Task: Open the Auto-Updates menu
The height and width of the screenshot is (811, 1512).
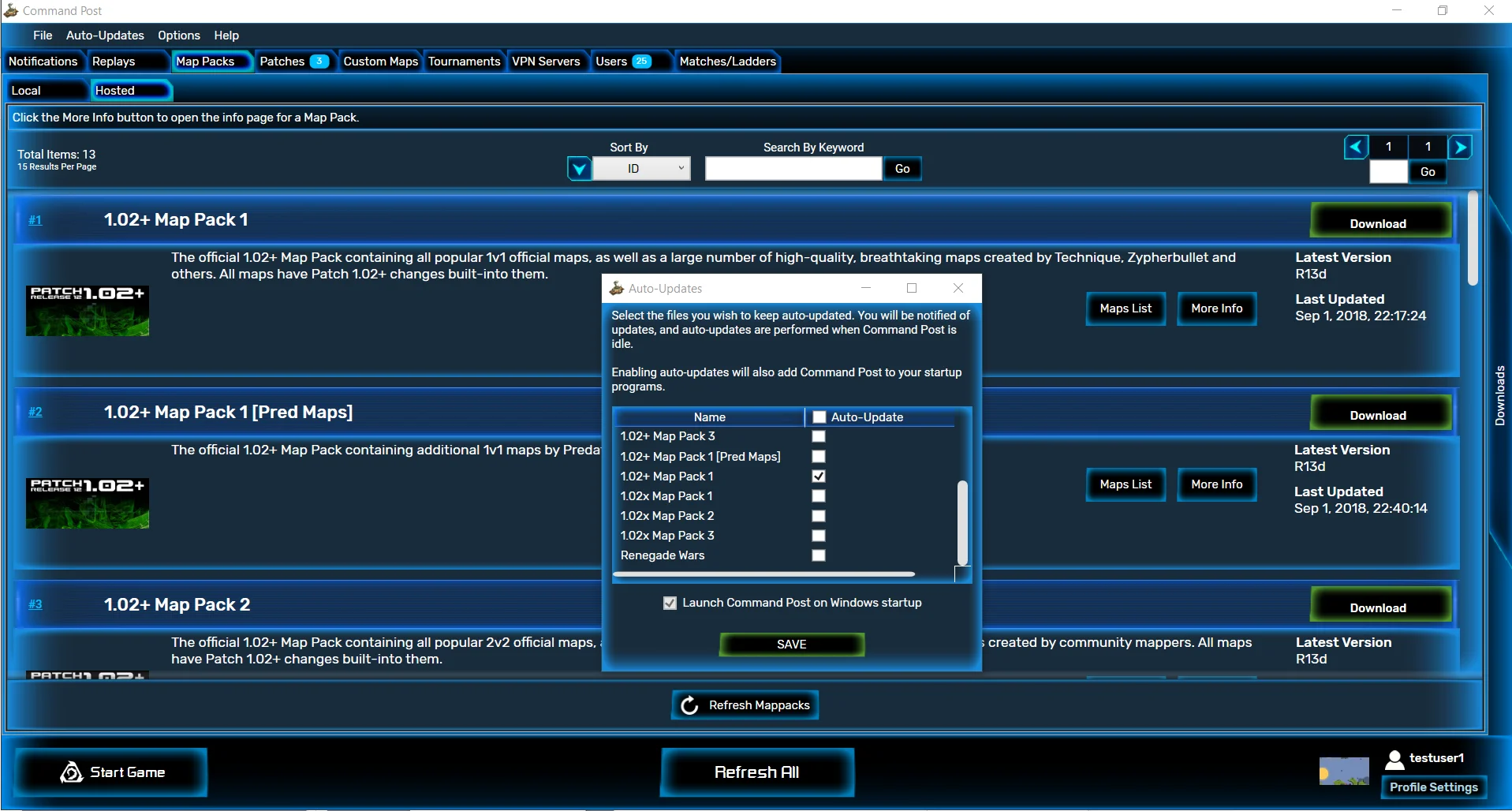Action: point(105,36)
